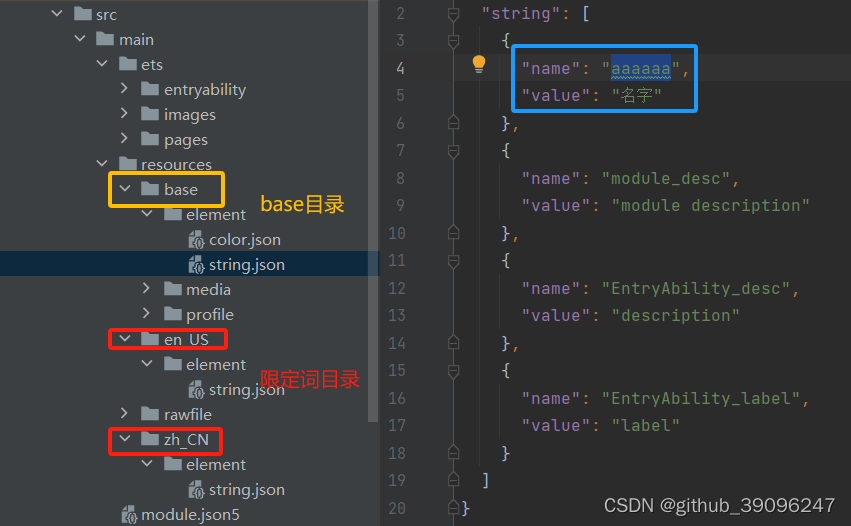Expand the entryability folder
This screenshot has width=851, height=526.
(124, 88)
